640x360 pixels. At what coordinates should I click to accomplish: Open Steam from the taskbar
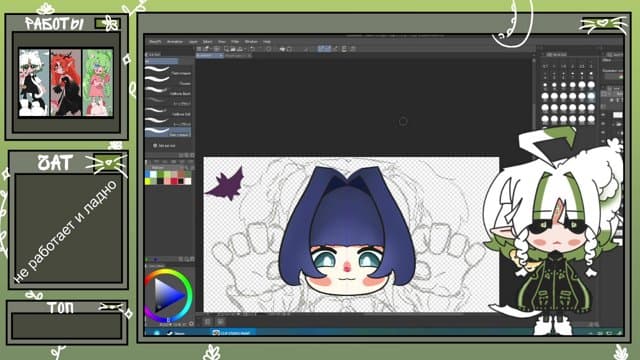[x=176, y=333]
